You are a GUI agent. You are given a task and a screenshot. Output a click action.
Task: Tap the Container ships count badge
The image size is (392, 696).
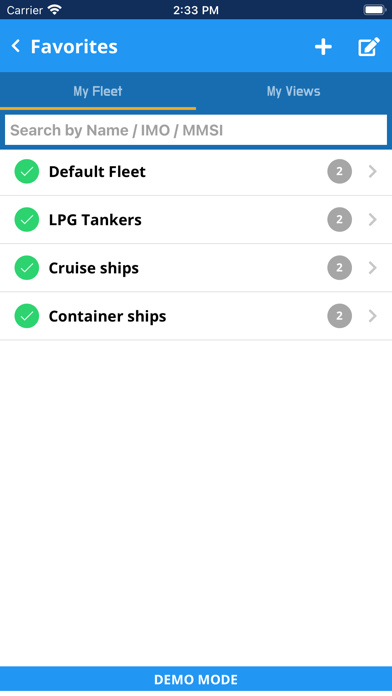(340, 316)
